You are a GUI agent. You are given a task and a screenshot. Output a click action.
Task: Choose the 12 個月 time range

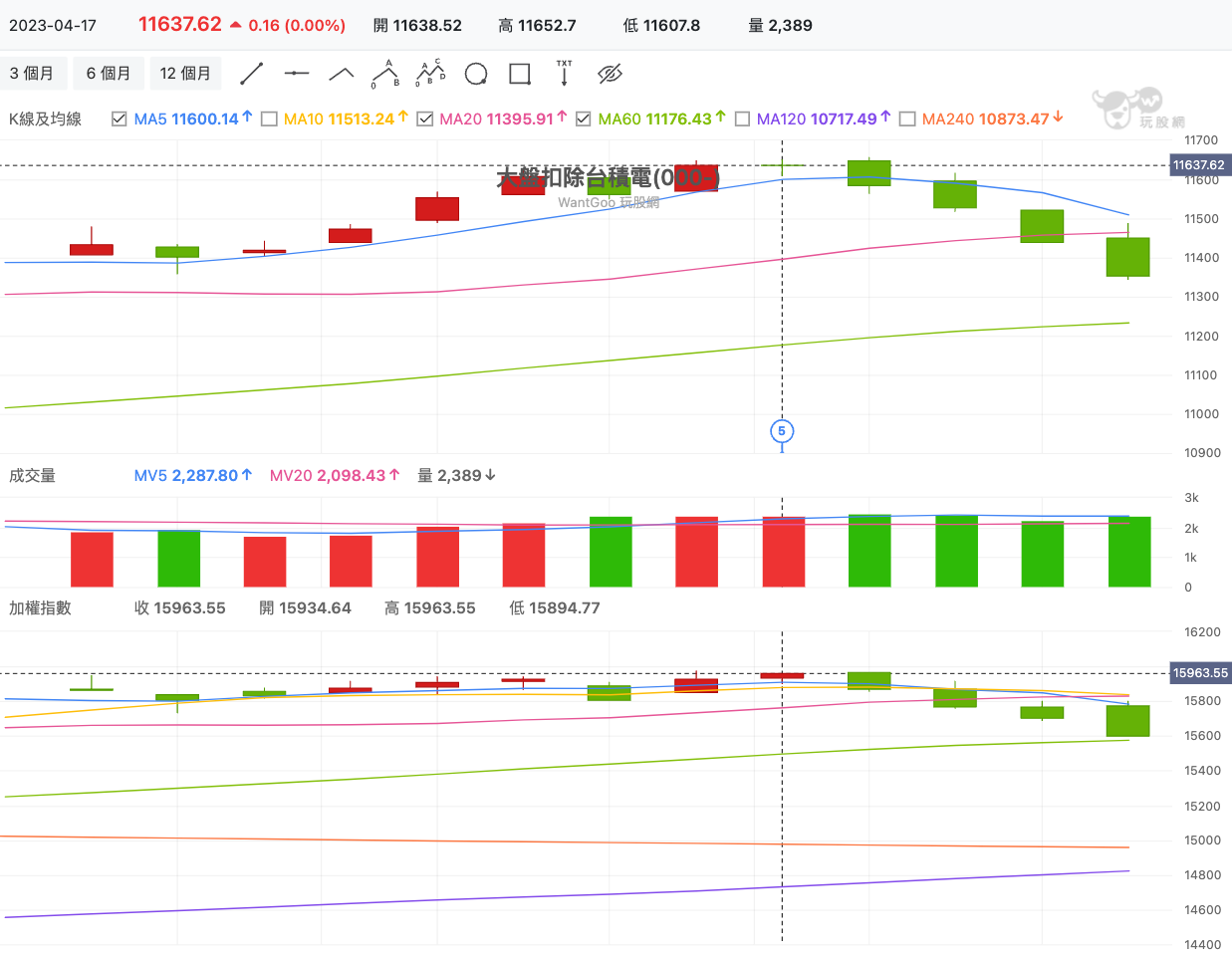[x=185, y=74]
